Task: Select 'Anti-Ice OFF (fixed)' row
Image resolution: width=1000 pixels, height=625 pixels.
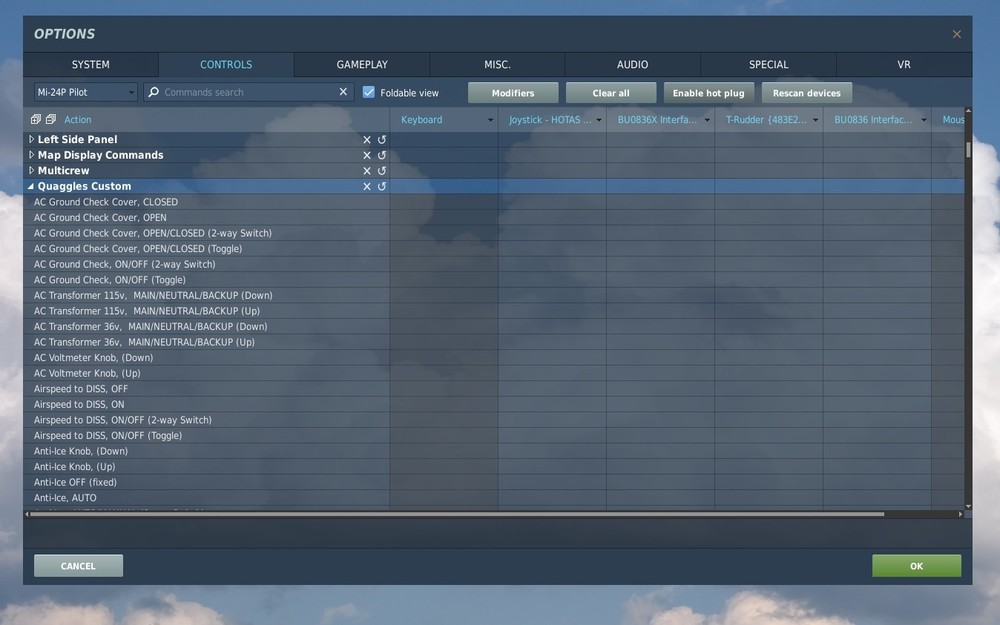Action: tap(207, 482)
